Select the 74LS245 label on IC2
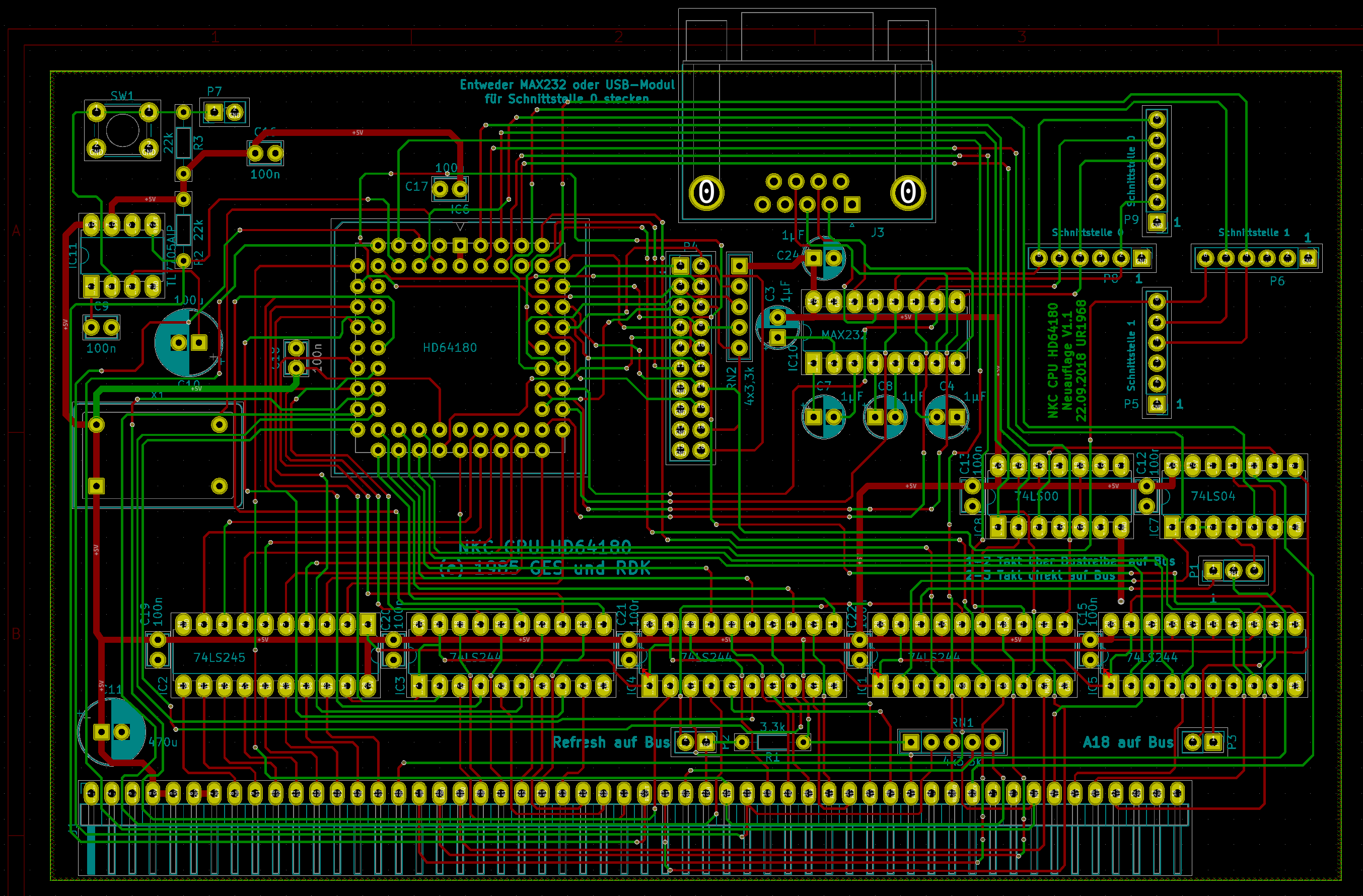 (x=220, y=657)
